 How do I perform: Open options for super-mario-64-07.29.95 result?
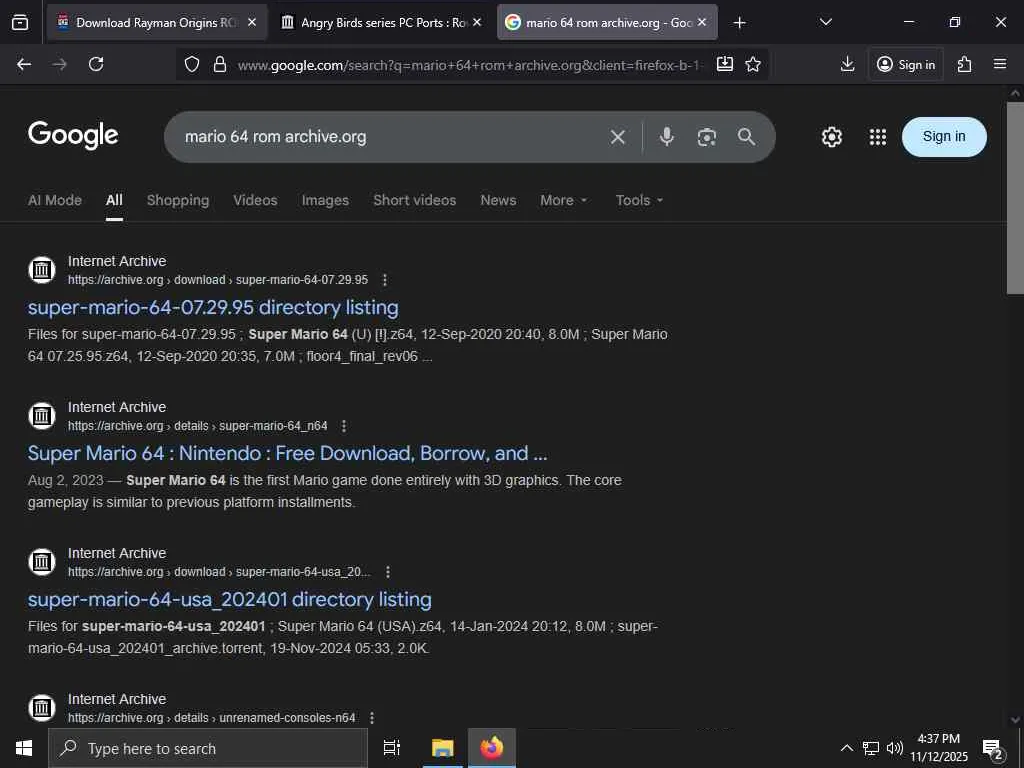click(385, 280)
